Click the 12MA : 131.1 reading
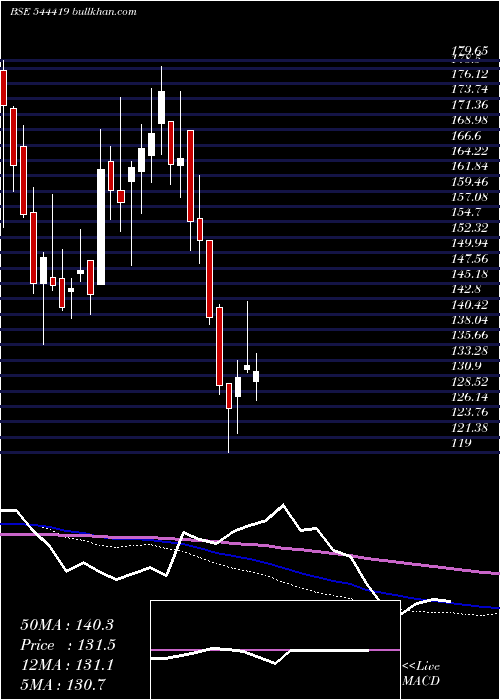The height and width of the screenshot is (700, 500). pyautogui.click(x=67, y=665)
